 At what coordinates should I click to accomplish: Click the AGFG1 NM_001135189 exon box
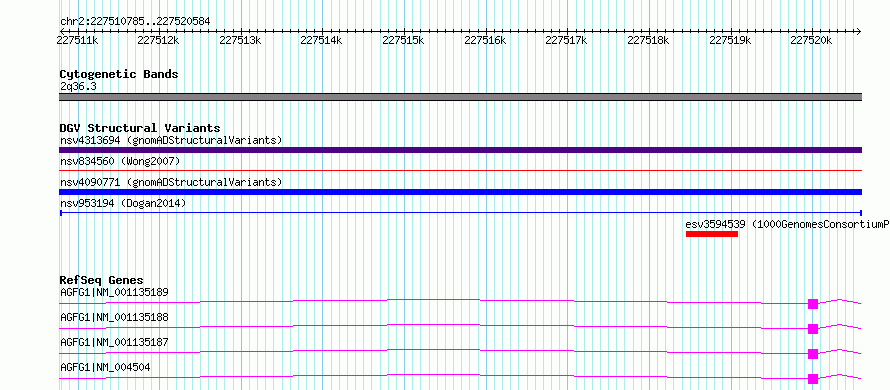coord(813,304)
